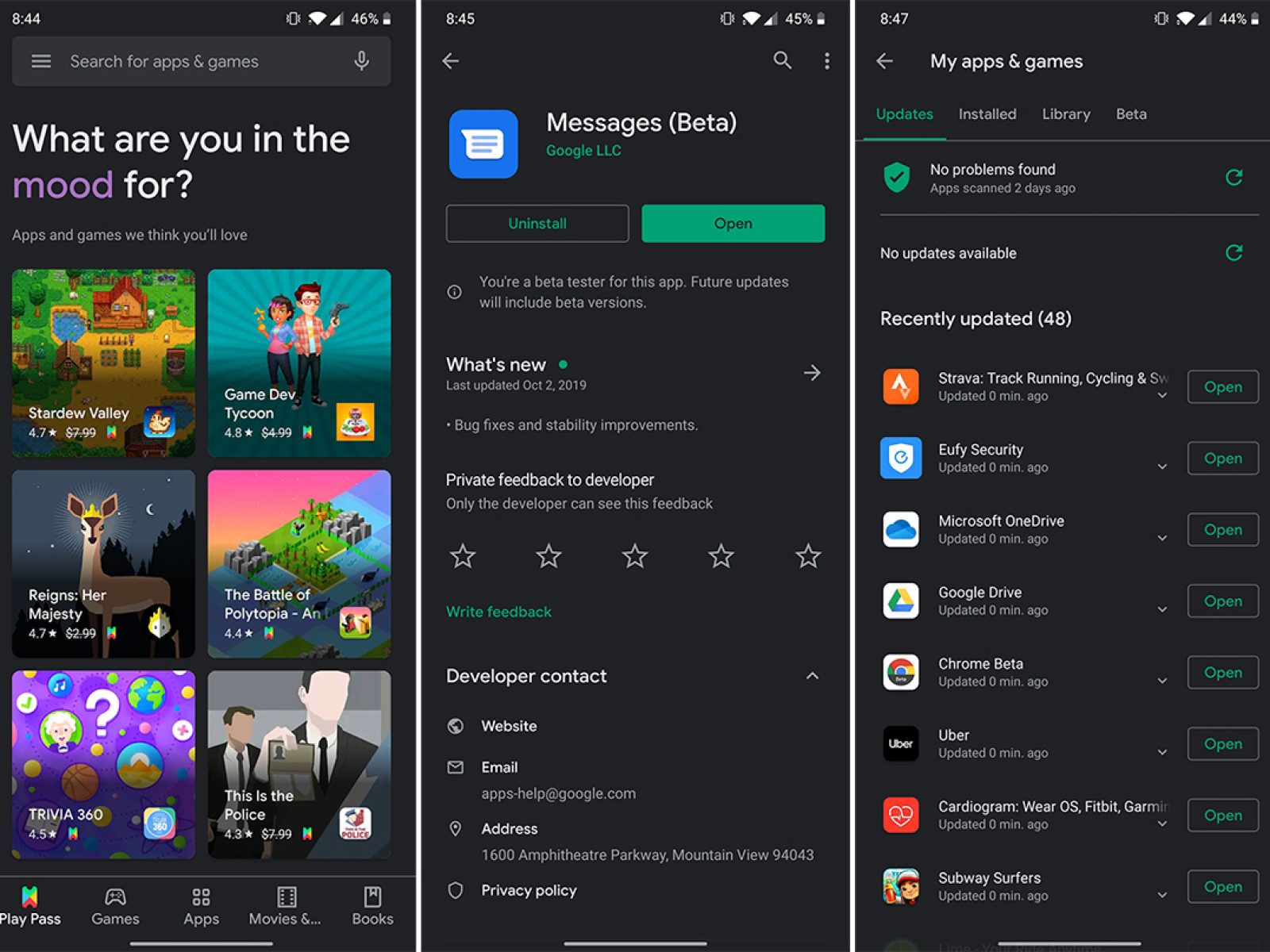Image resolution: width=1270 pixels, height=952 pixels.
Task: Open the three-dot overflow menu
Action: (x=826, y=61)
